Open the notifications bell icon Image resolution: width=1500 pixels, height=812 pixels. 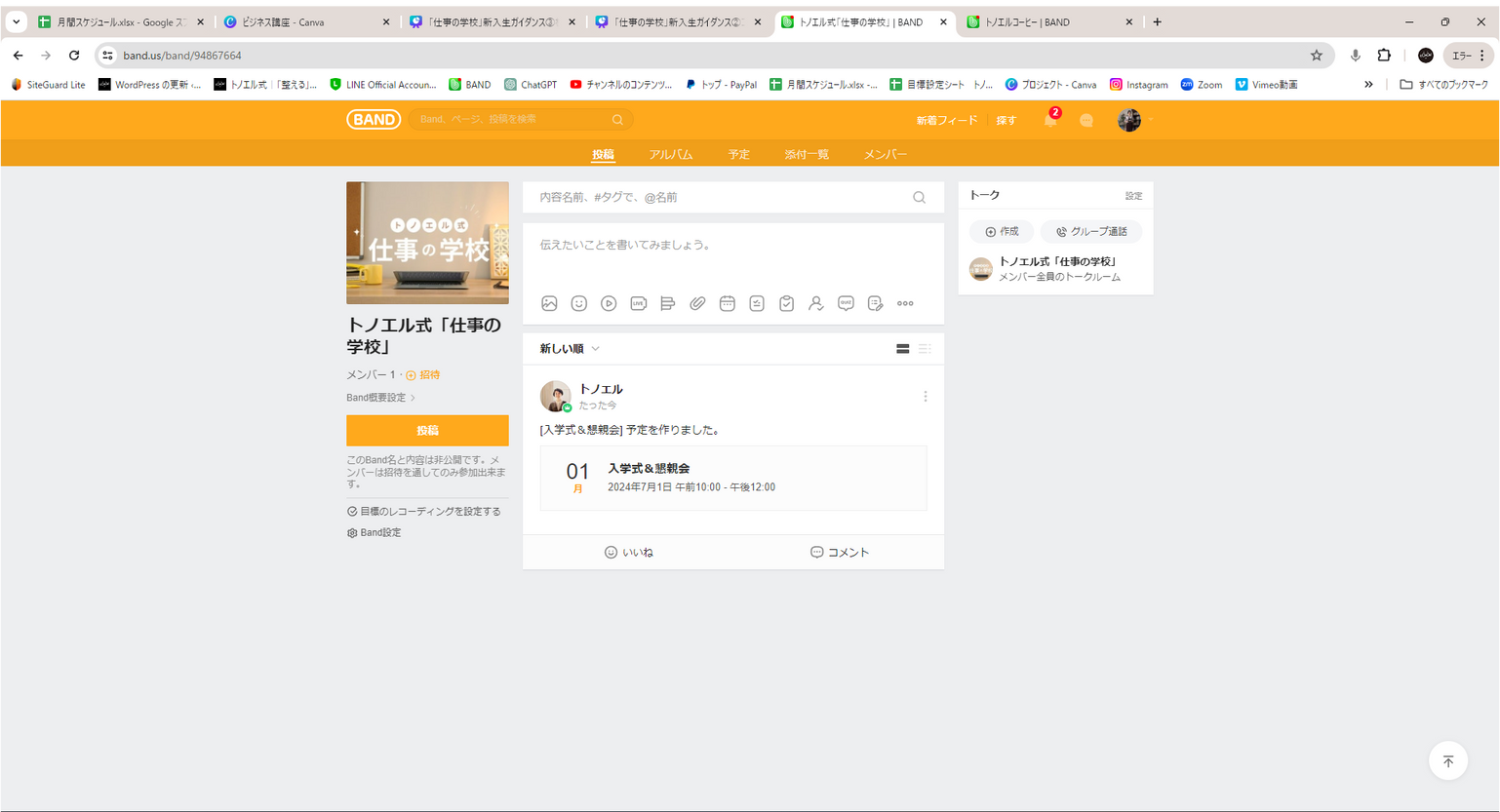(x=1050, y=121)
